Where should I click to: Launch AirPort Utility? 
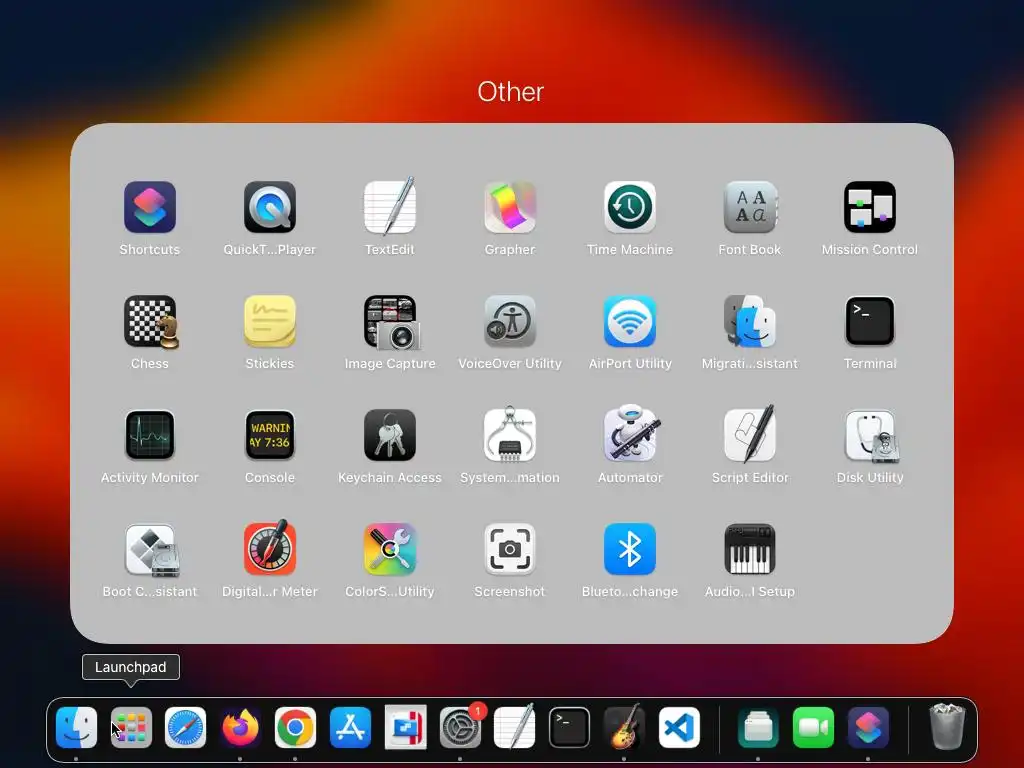coord(630,321)
